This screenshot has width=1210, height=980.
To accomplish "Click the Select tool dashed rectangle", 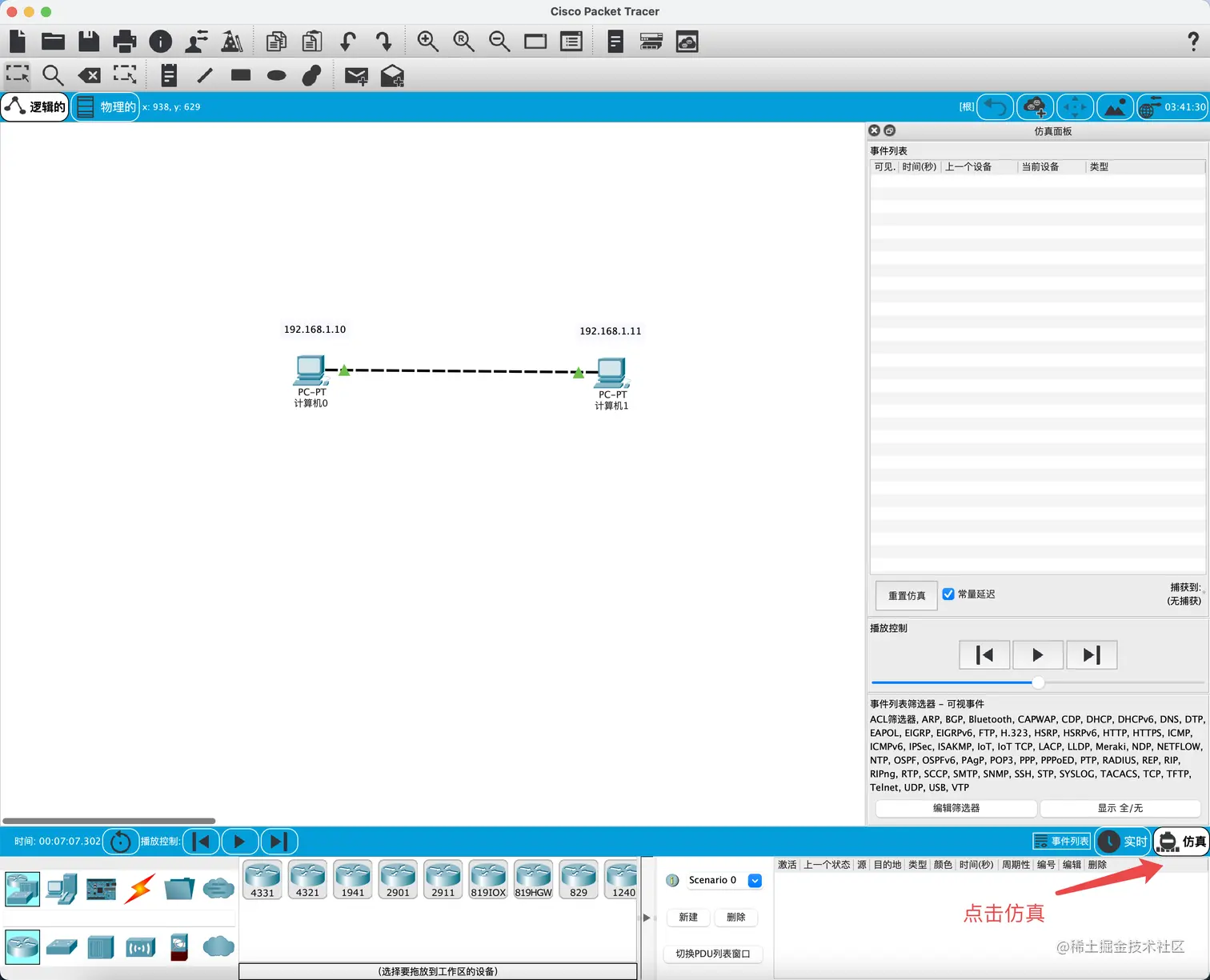I will click(x=18, y=75).
